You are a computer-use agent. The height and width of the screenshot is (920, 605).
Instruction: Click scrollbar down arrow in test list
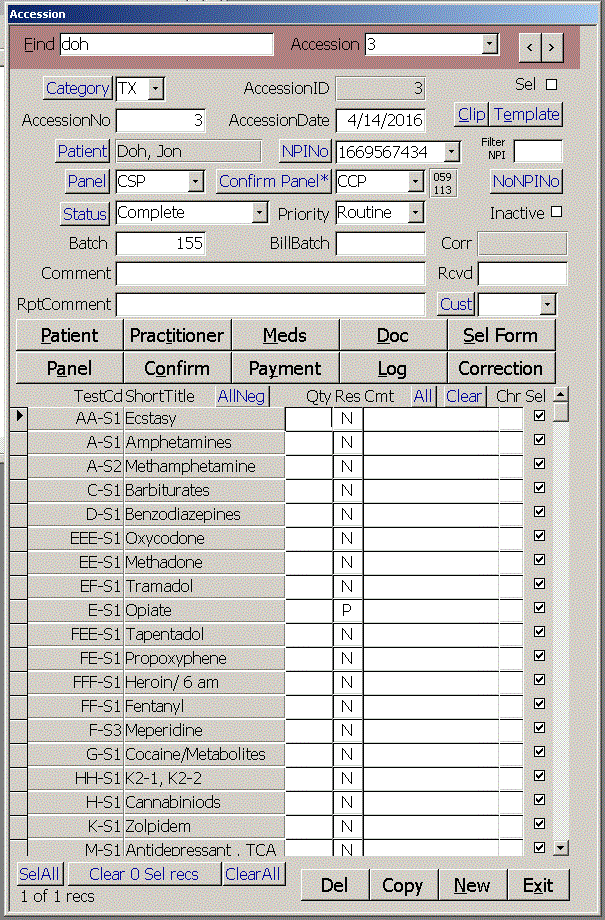pyautogui.click(x=561, y=847)
